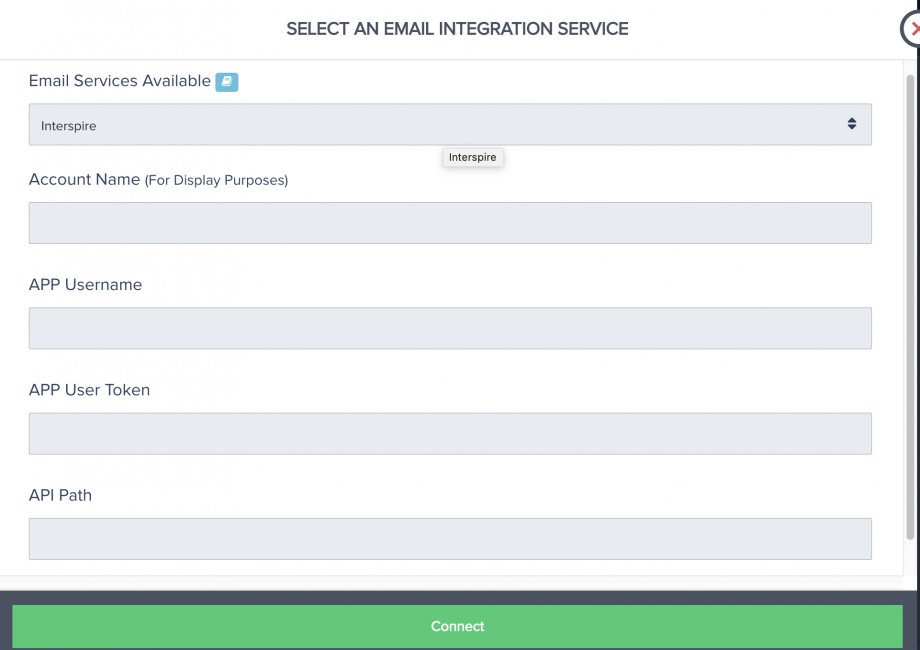Open the email services documentation book icon

click(x=226, y=82)
